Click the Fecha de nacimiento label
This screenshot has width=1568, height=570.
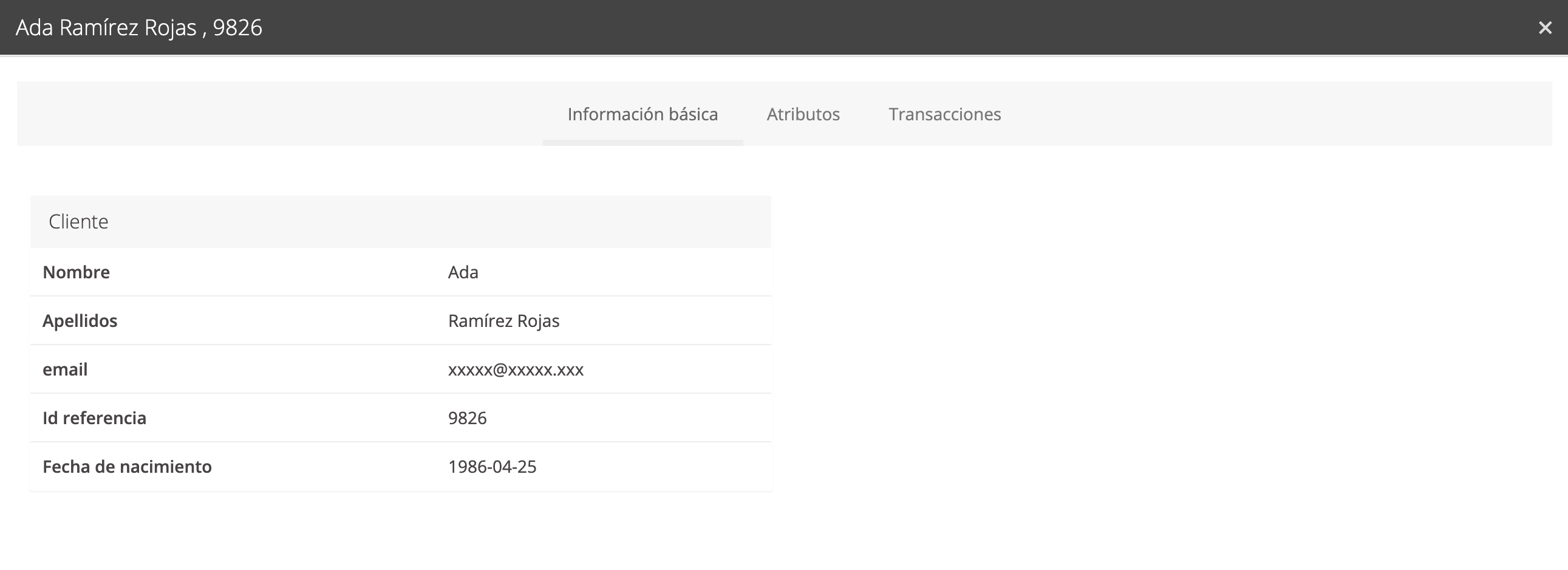point(127,467)
